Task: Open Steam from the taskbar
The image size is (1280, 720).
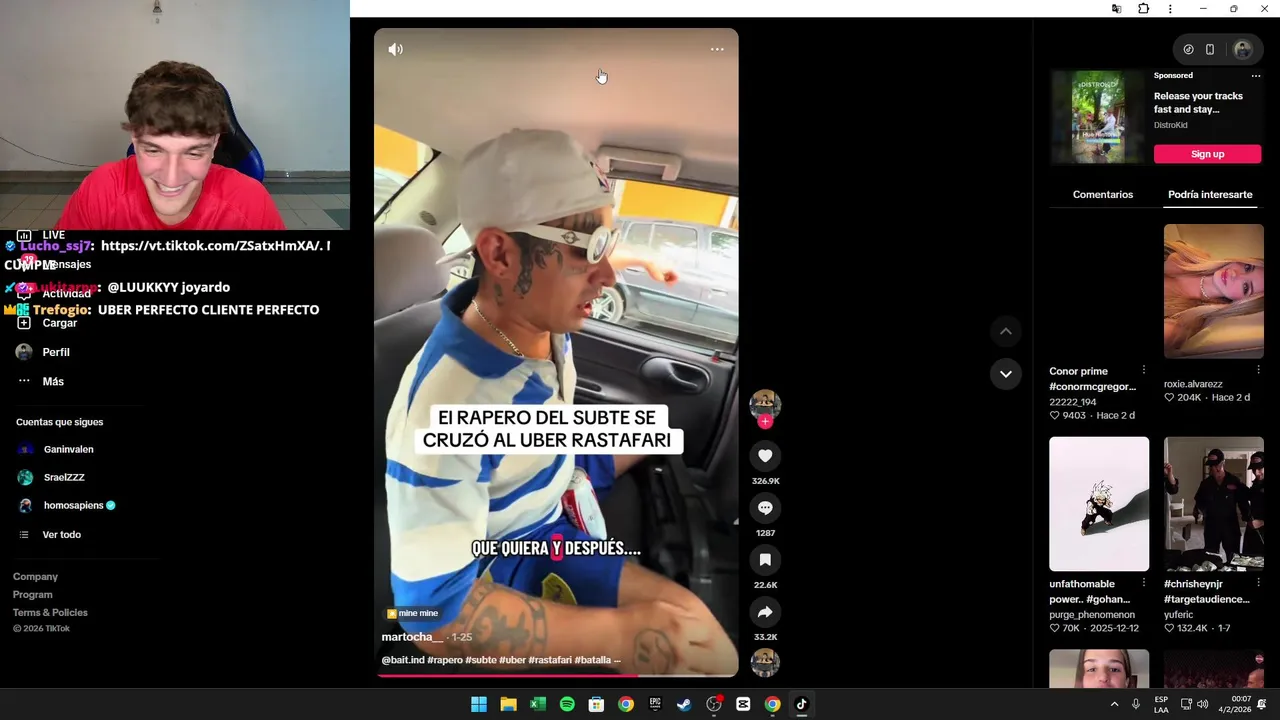Action: (x=684, y=704)
